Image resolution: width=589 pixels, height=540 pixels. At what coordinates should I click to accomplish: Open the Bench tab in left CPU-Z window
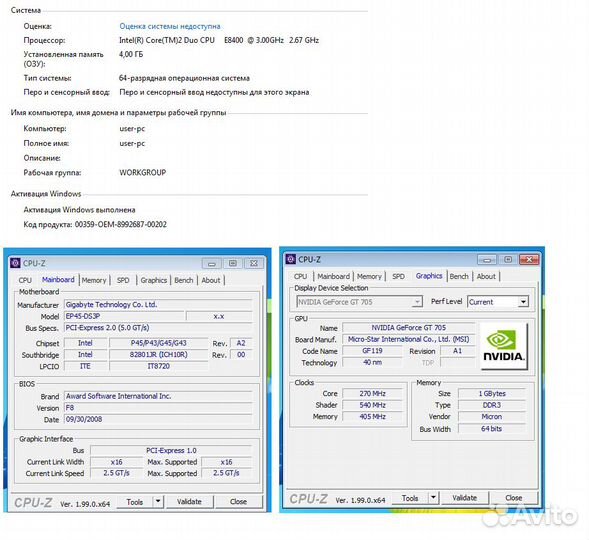tap(184, 280)
